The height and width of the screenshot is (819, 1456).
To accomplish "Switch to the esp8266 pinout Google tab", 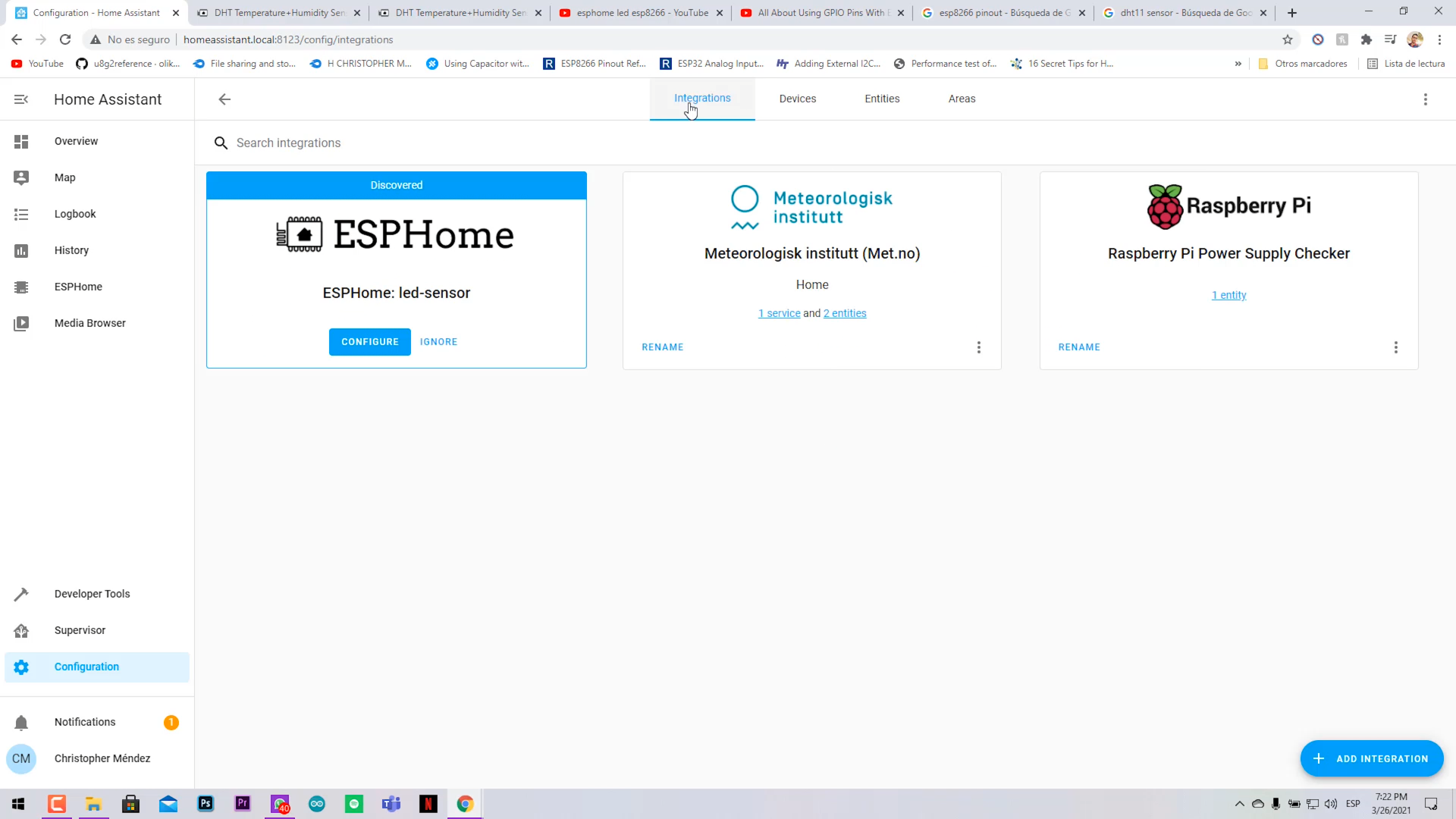I will point(1003,13).
